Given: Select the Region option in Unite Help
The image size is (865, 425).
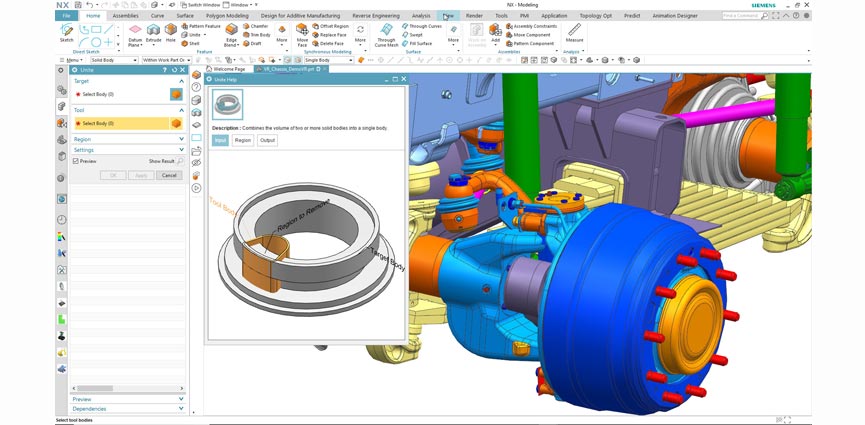Looking at the screenshot, I should tap(243, 141).
